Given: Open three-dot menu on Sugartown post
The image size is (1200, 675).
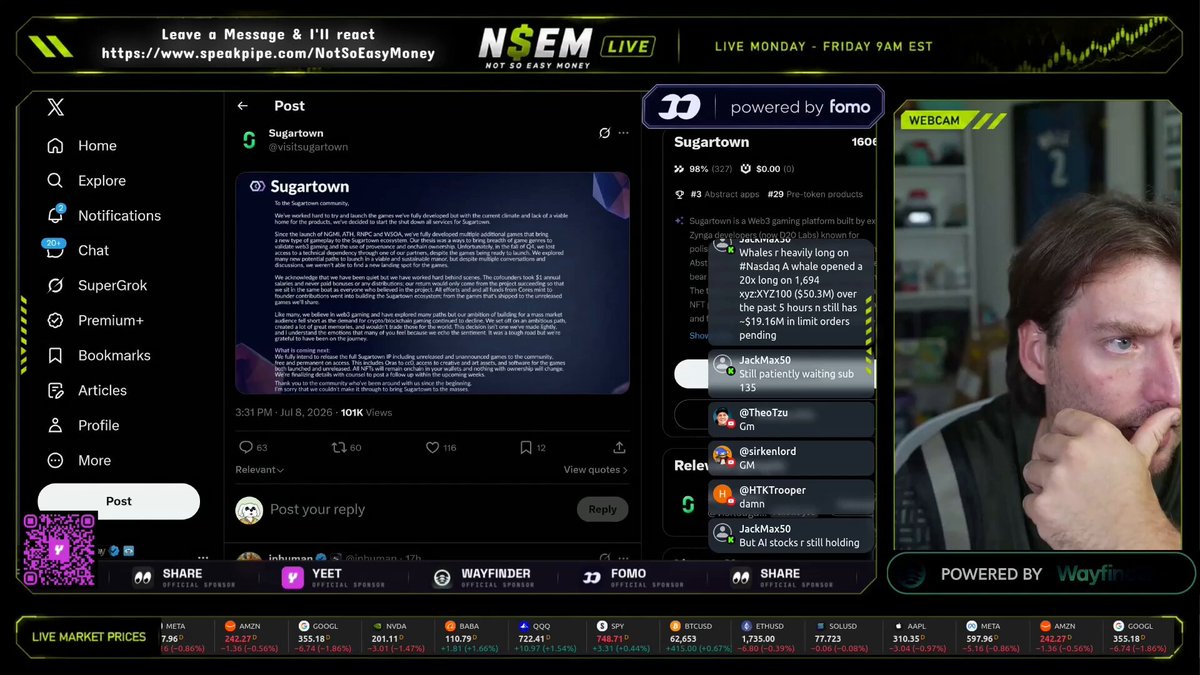Looking at the screenshot, I should pyautogui.click(x=624, y=133).
